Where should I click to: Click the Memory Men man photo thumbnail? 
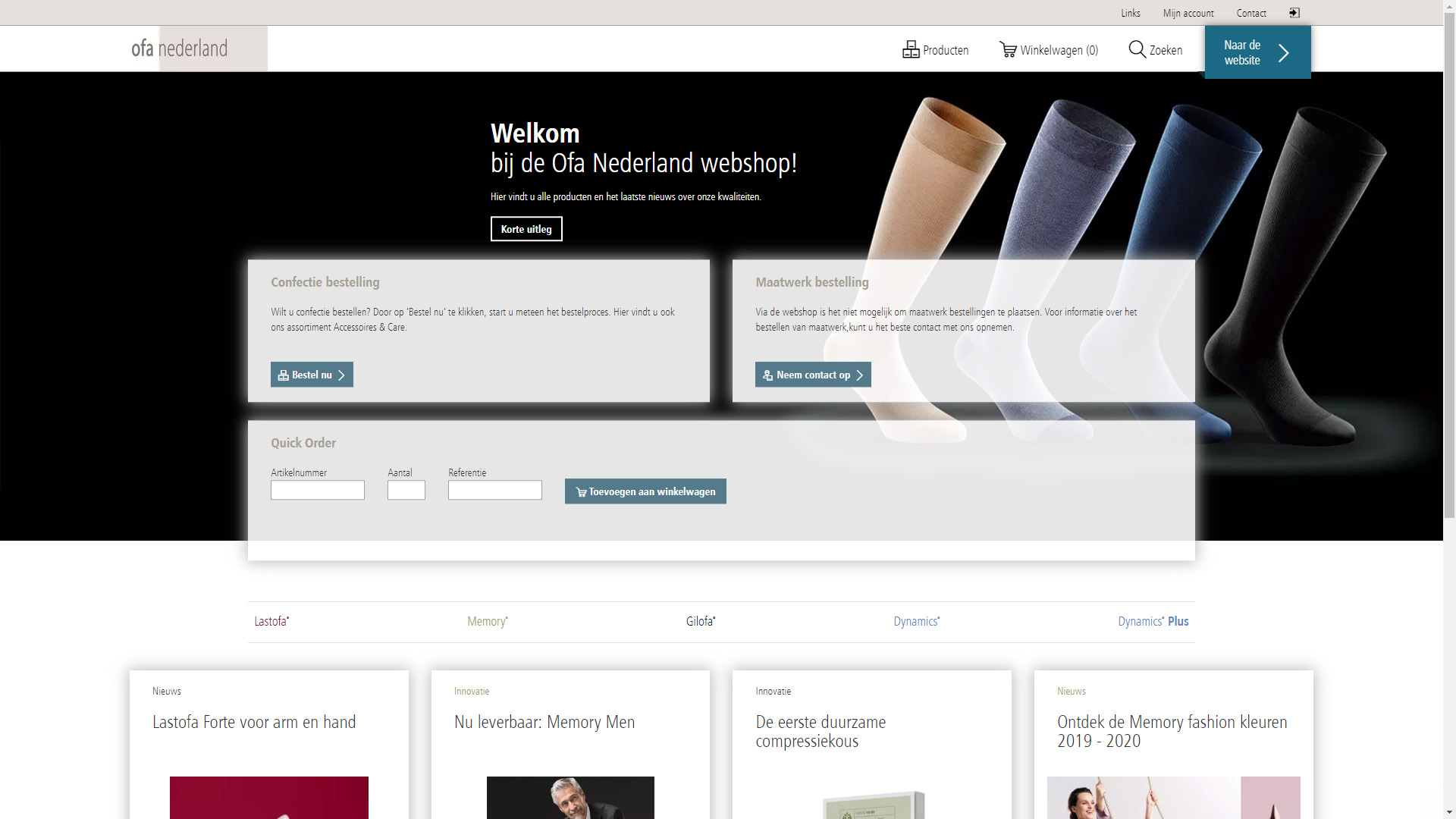coord(570,798)
